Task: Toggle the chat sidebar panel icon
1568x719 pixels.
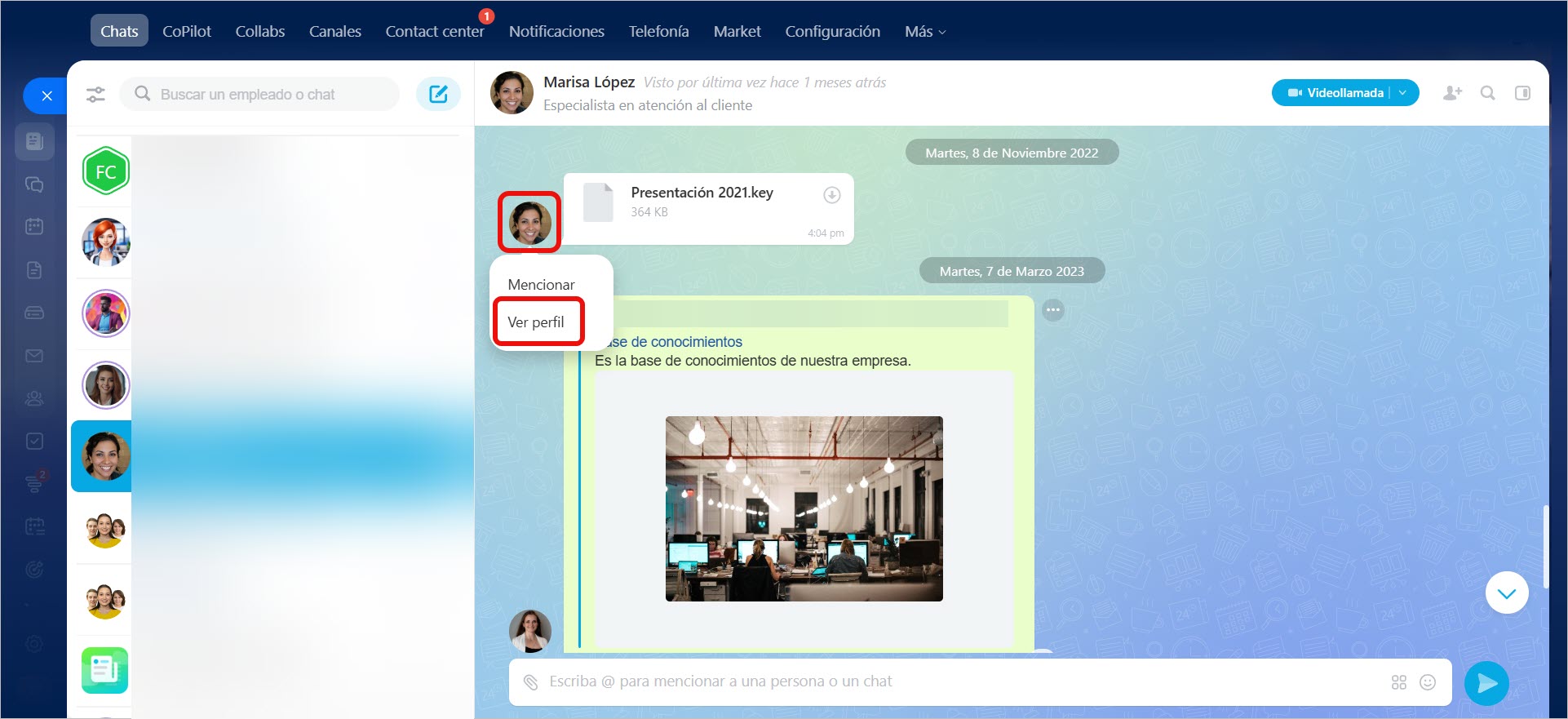Action: [1522, 93]
